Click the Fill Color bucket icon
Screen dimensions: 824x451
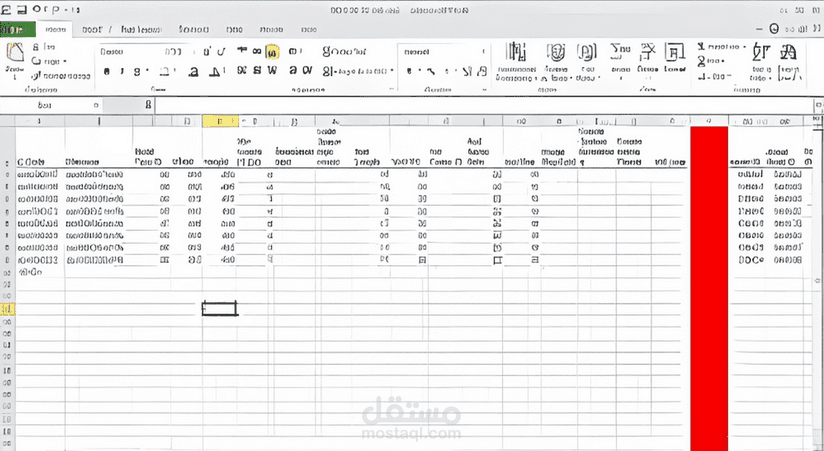coord(194,71)
